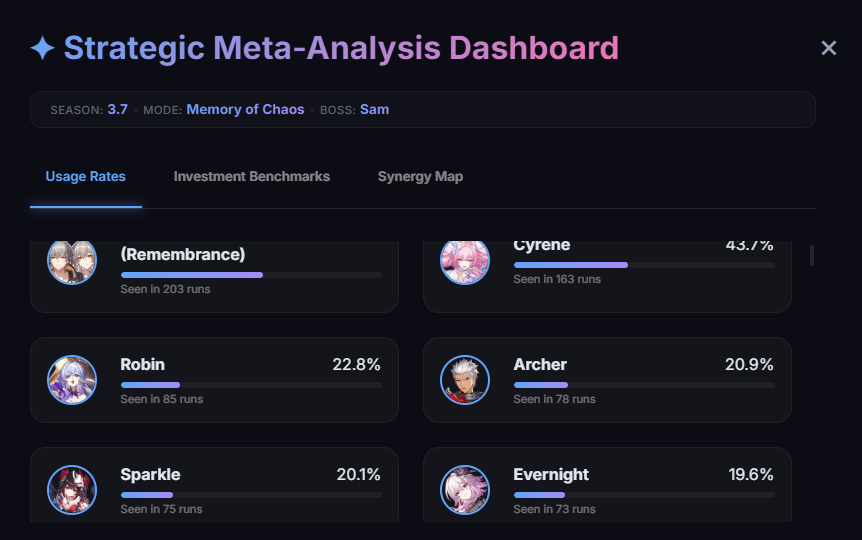Click Cyrene's usage progress bar
Image resolution: width=862 pixels, height=540 pixels.
point(643,265)
